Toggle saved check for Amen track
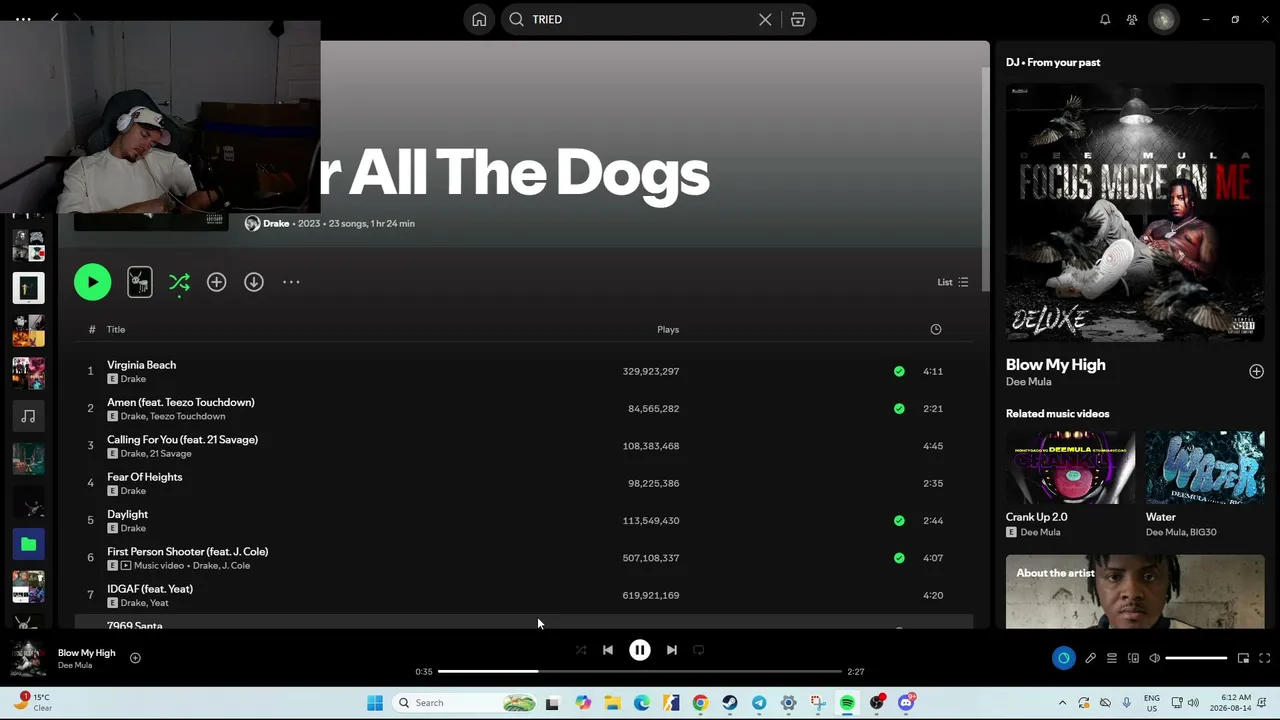Screen dimensions: 1280x720 point(899,408)
